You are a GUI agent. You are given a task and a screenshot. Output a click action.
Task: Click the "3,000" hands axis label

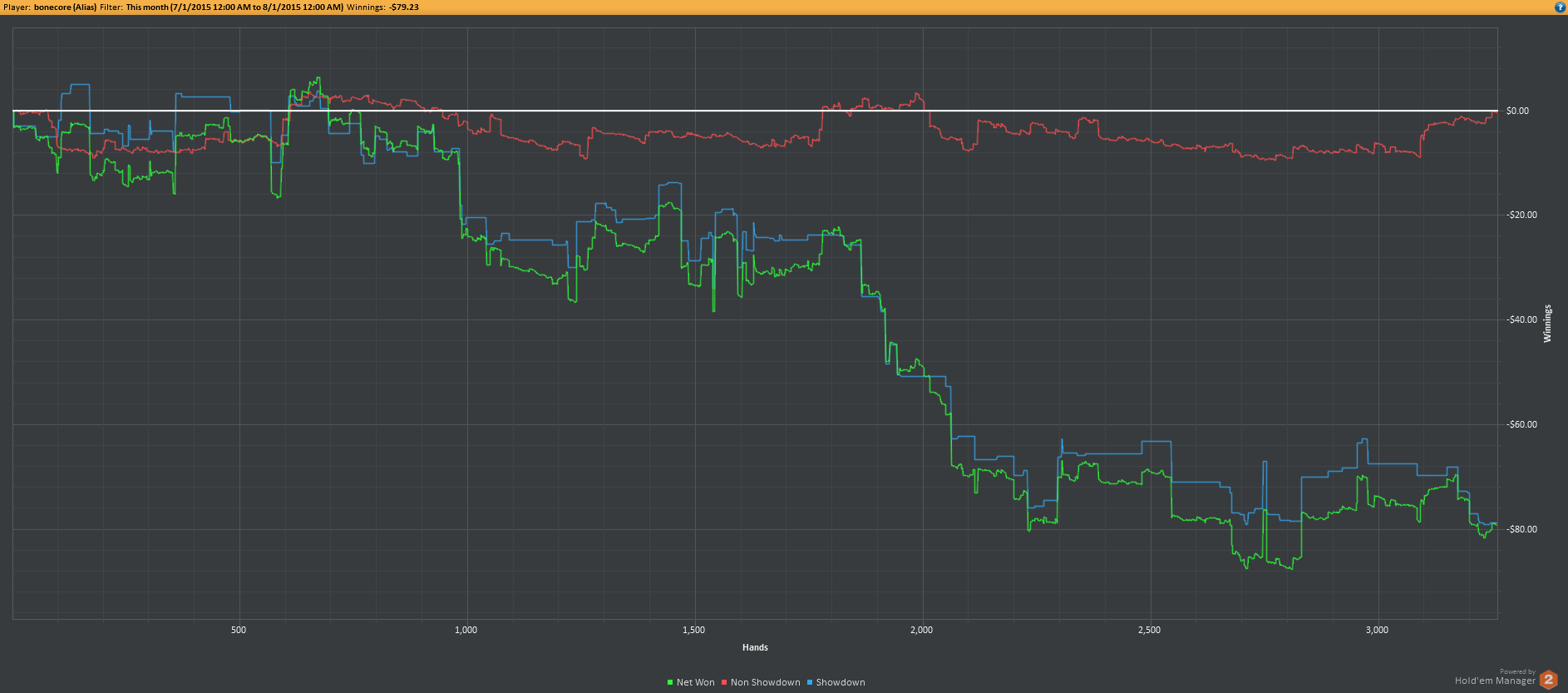click(x=1378, y=630)
